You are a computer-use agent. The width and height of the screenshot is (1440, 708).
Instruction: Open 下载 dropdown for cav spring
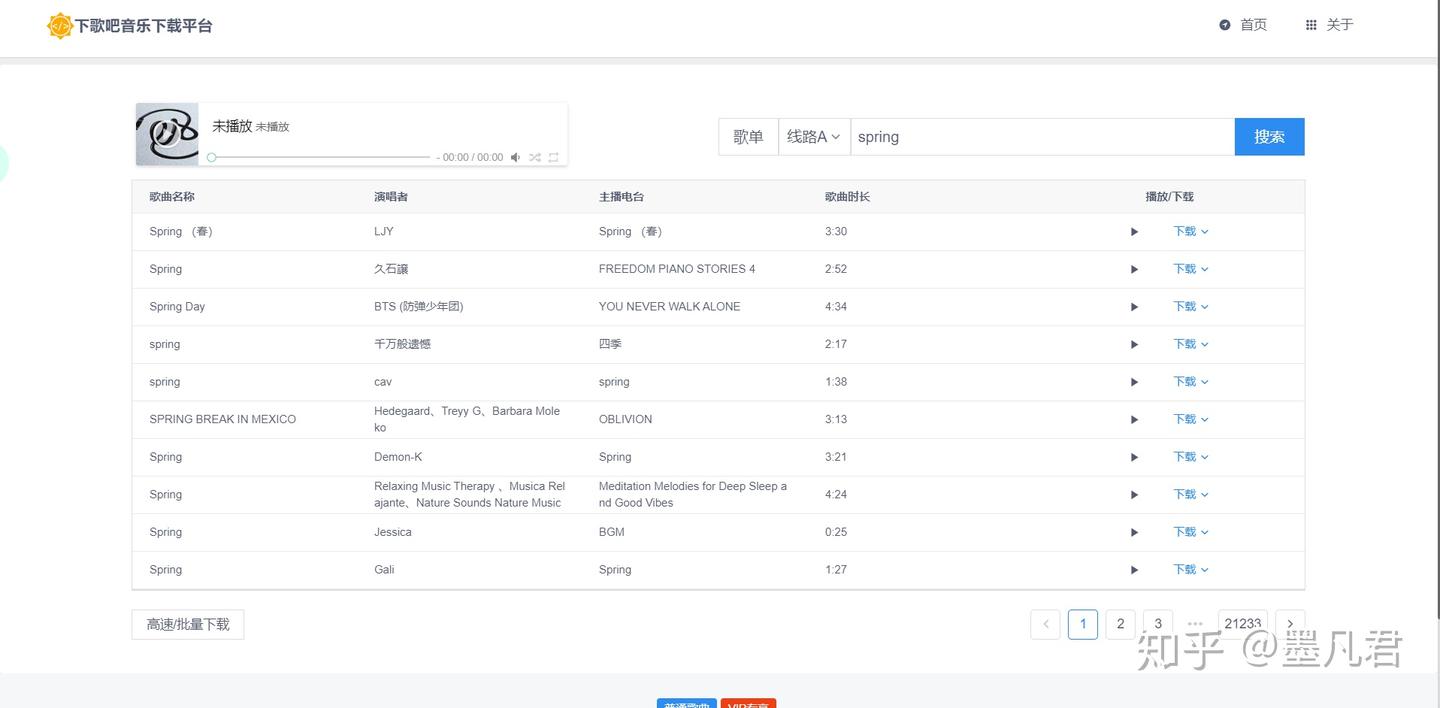(x=1191, y=382)
